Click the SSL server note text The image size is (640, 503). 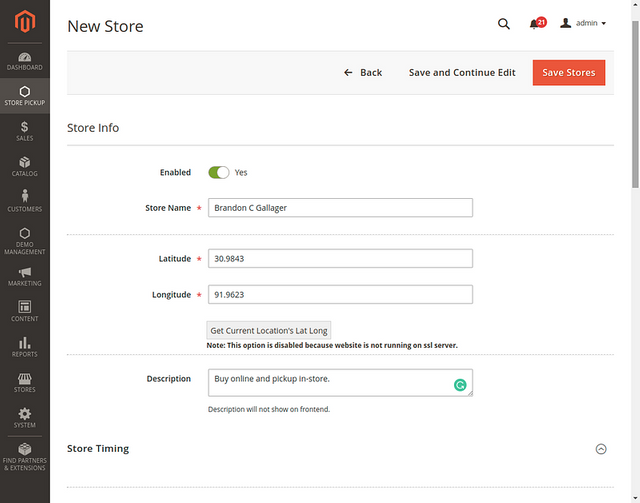click(332, 345)
